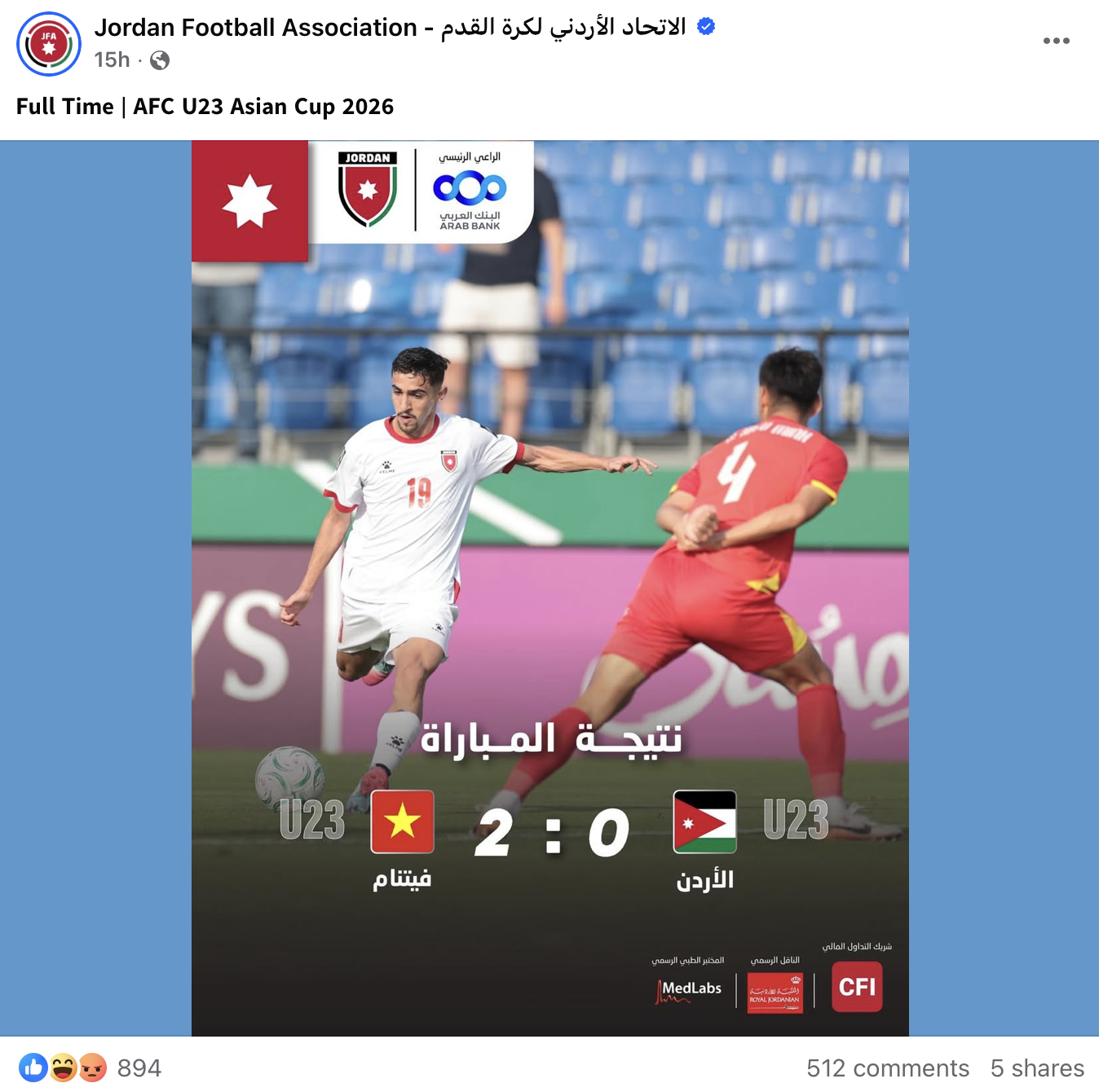The height and width of the screenshot is (1092, 1099).
Task: Open the 894 reactions count list
Action: click(139, 1068)
